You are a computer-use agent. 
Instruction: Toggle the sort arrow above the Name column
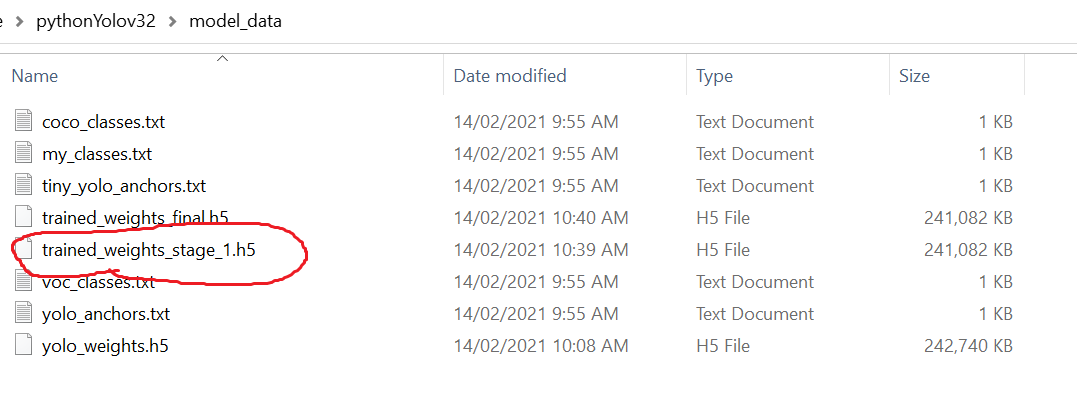[x=222, y=59]
